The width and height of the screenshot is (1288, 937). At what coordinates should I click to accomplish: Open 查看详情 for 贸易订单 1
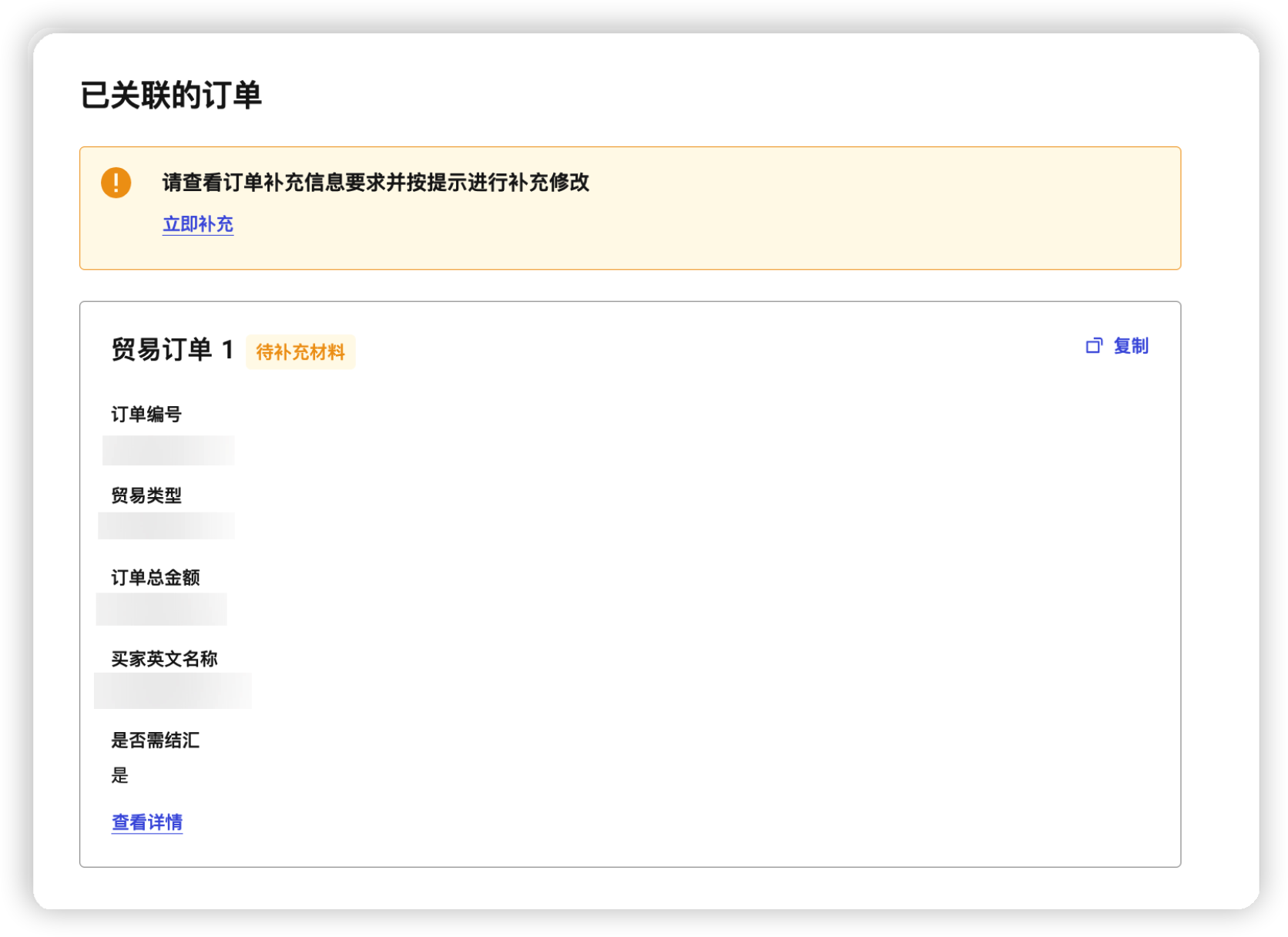click(146, 822)
